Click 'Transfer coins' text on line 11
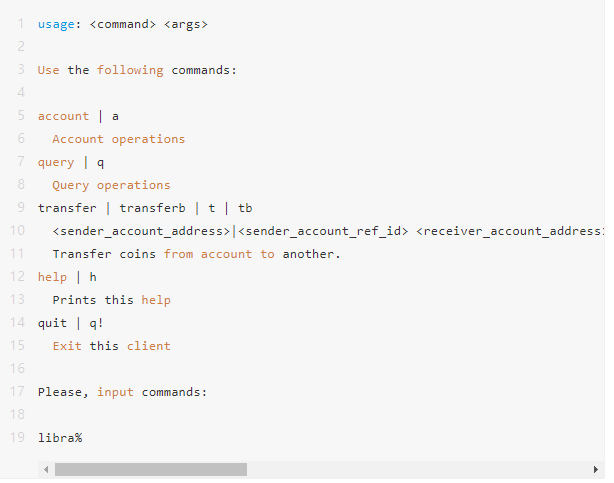The image size is (614, 483). coord(104,254)
